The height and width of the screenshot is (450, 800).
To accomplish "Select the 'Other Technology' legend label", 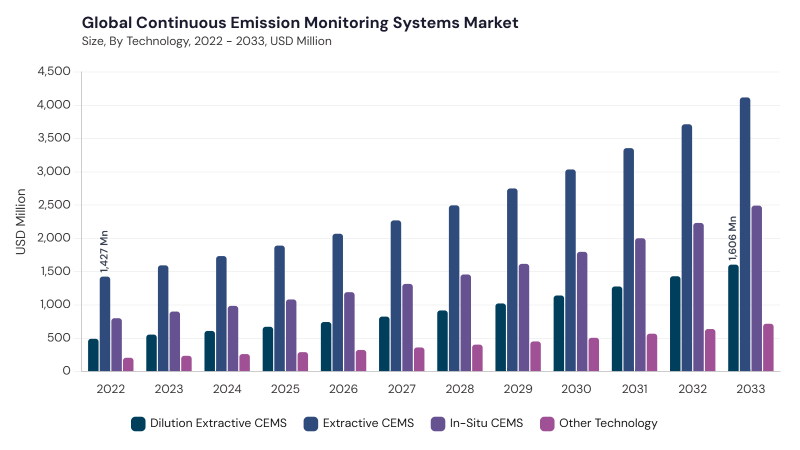I will point(608,423).
